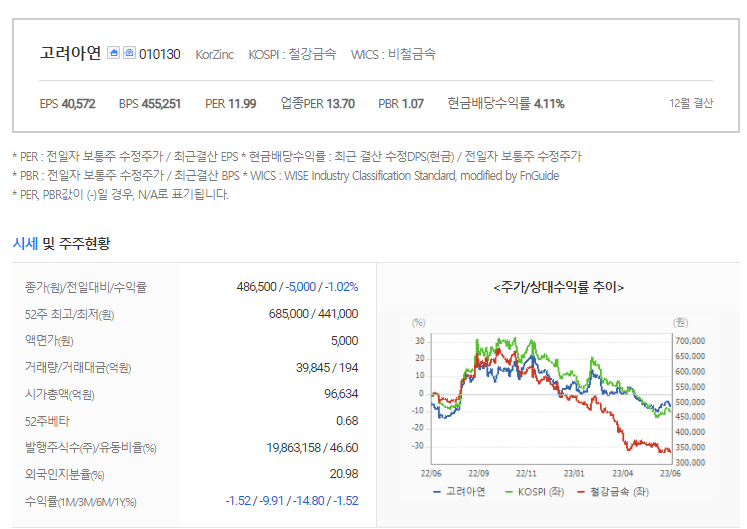Click 52주베타 value 0.68
The image size is (747, 529).
(347, 421)
